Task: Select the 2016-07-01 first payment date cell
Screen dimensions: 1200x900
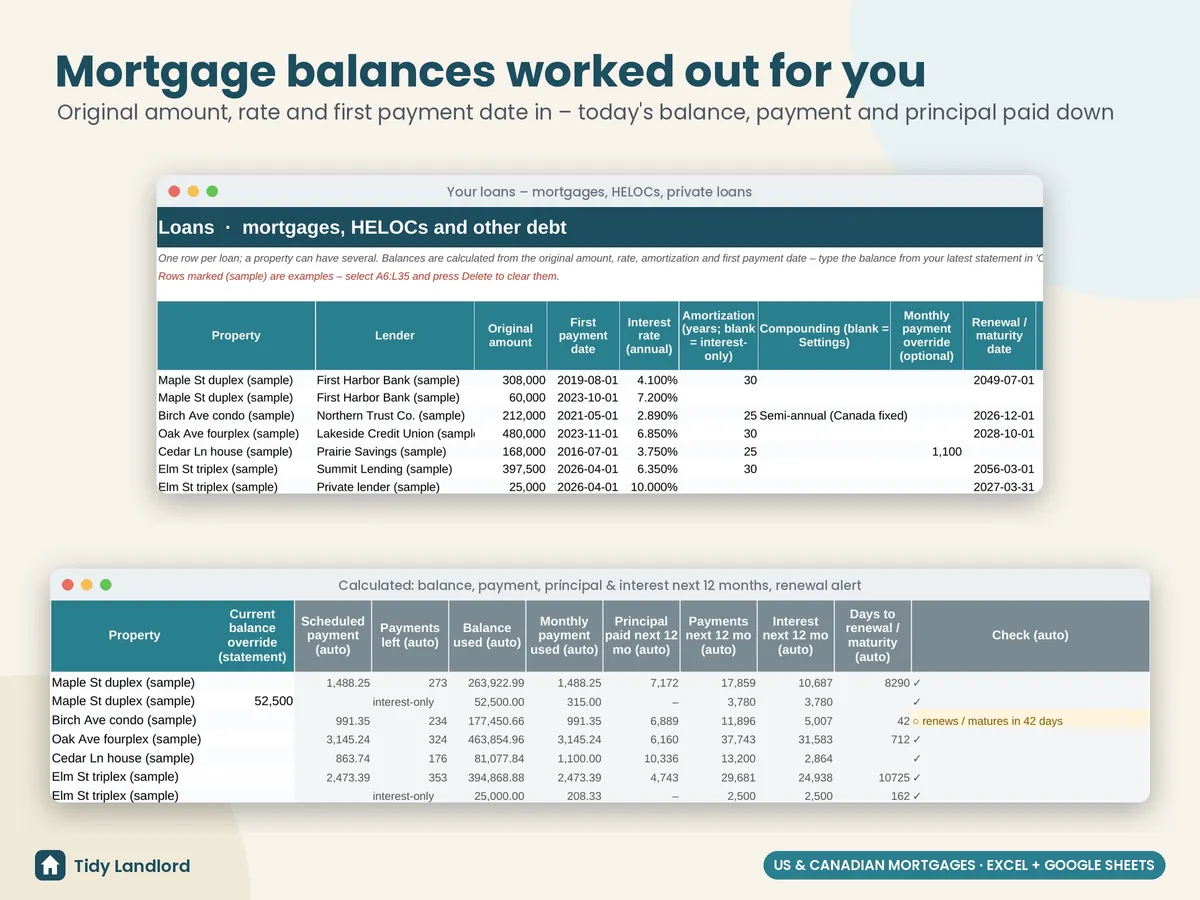Action: tap(583, 452)
